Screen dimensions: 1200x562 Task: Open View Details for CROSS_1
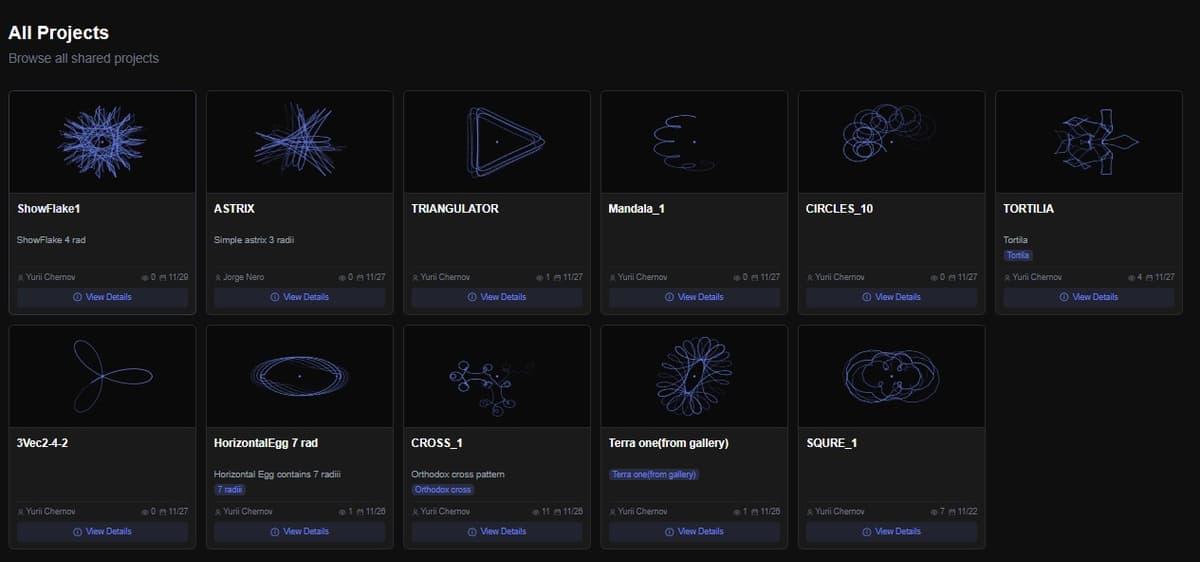click(497, 531)
